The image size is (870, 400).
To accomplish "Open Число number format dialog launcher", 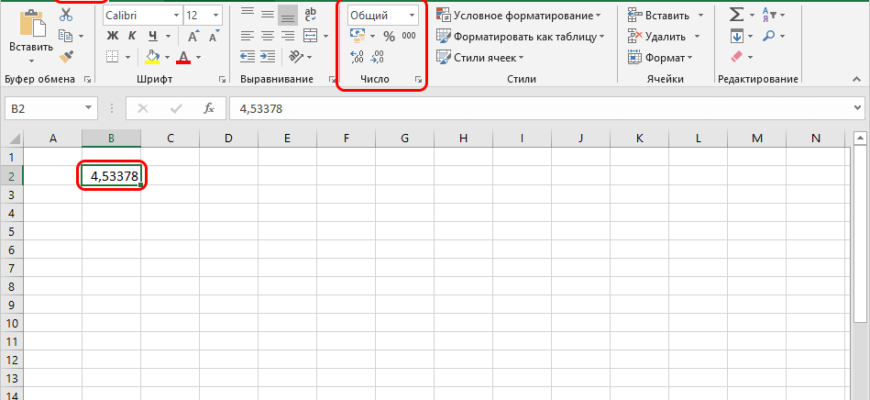I will pyautogui.click(x=418, y=80).
